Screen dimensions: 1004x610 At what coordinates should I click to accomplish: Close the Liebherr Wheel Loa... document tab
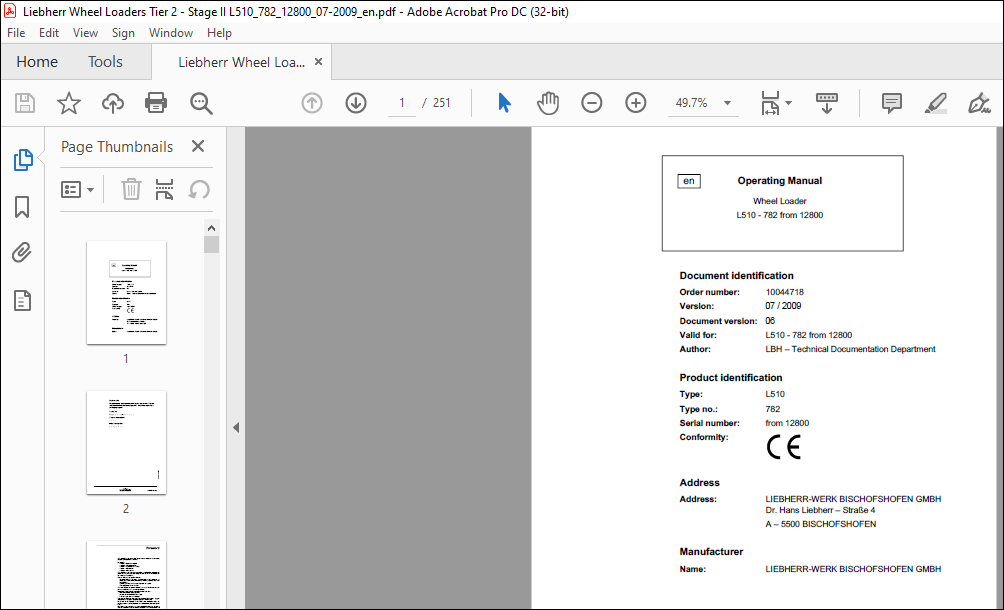[x=318, y=61]
